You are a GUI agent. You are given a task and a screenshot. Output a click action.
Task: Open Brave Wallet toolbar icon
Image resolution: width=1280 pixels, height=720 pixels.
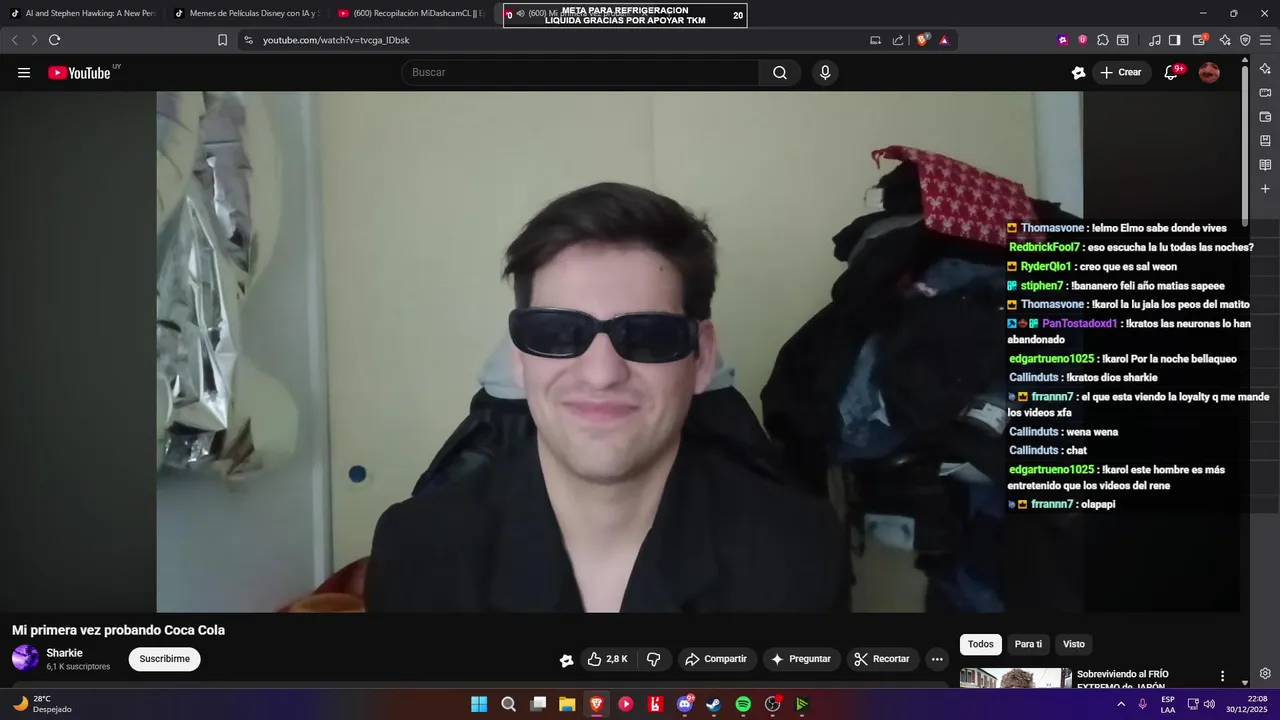pos(1201,40)
